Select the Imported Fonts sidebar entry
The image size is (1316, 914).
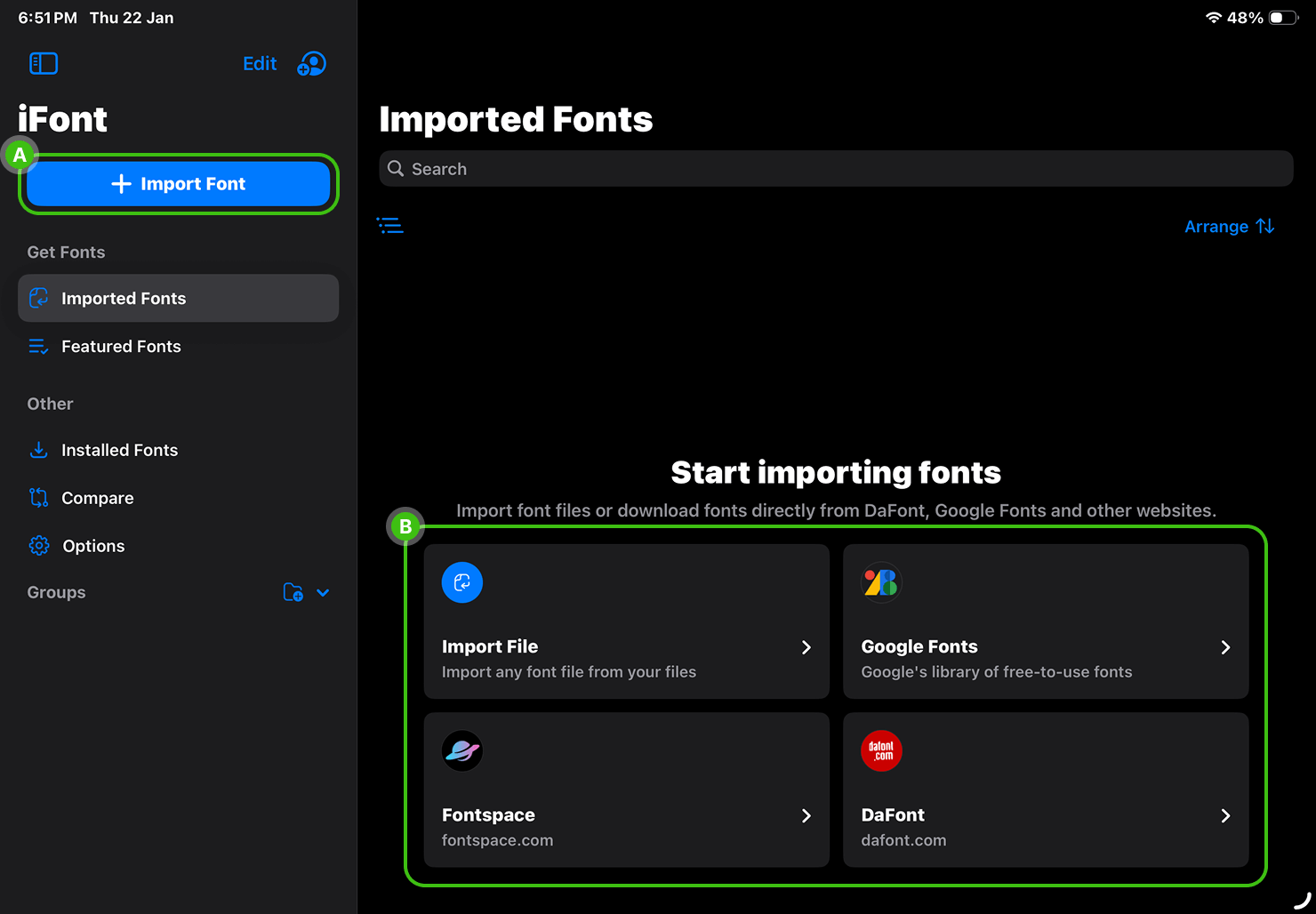[x=124, y=298]
